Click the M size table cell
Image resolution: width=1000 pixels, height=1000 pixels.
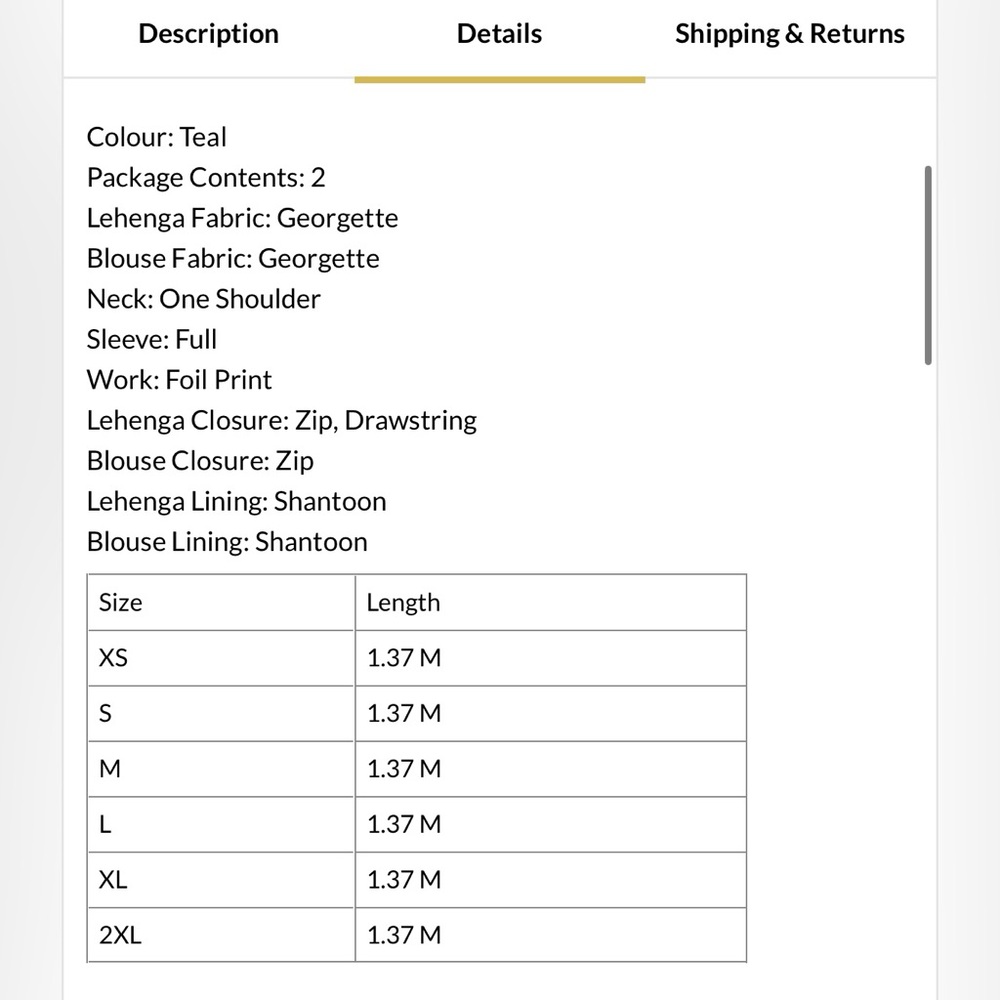(x=221, y=769)
